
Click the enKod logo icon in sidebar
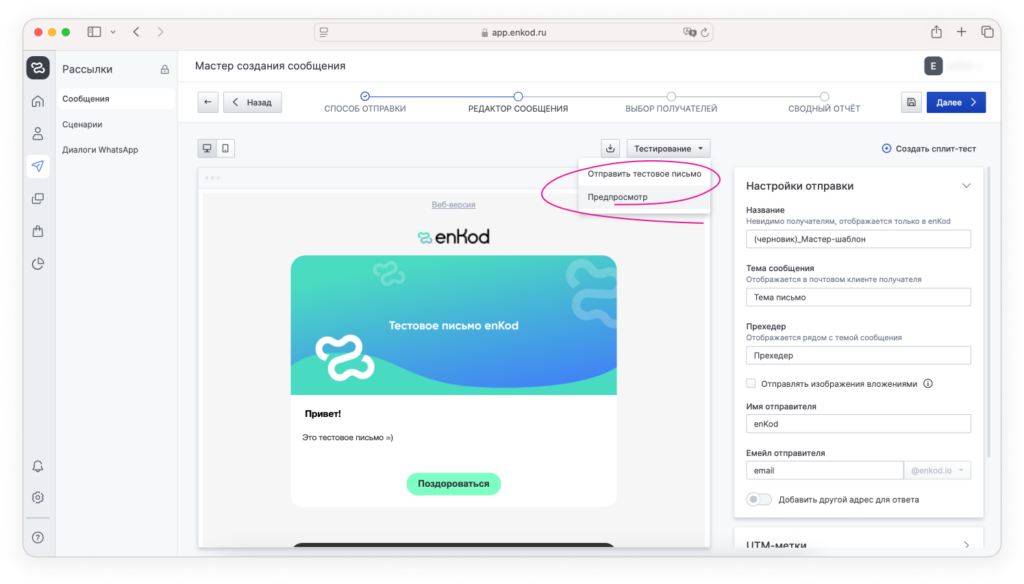(38, 68)
